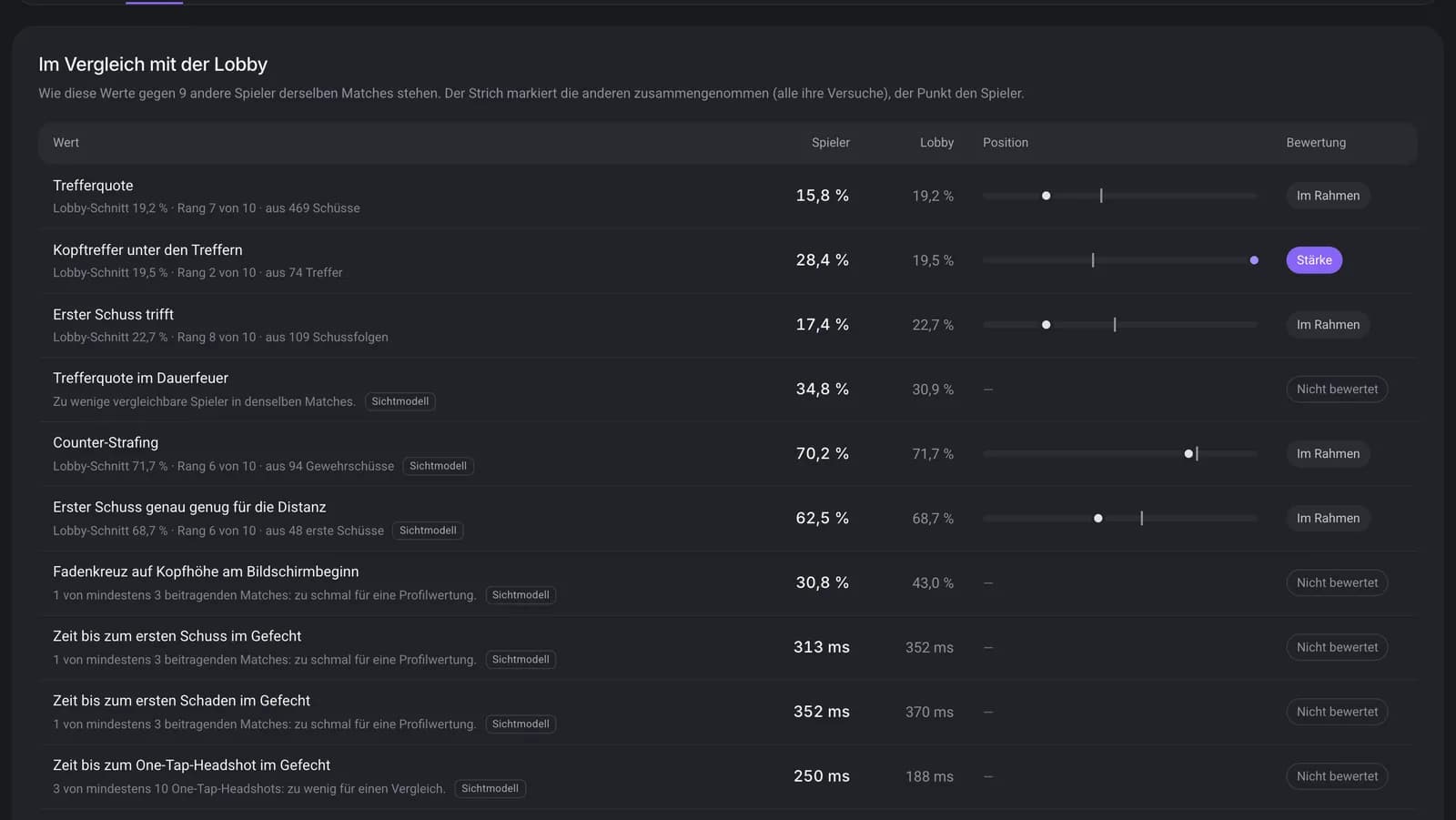
Task: Click the Spieler column header
Action: pyautogui.click(x=831, y=143)
